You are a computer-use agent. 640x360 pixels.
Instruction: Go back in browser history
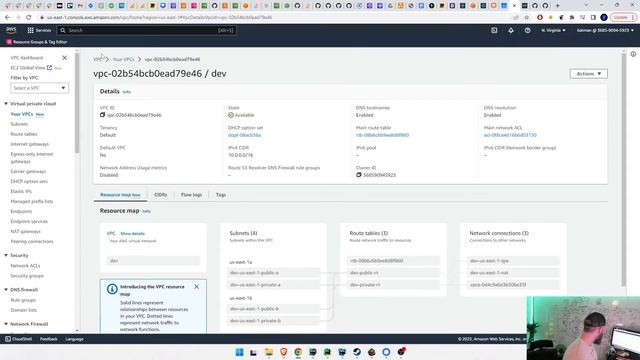pyautogui.click(x=7, y=18)
